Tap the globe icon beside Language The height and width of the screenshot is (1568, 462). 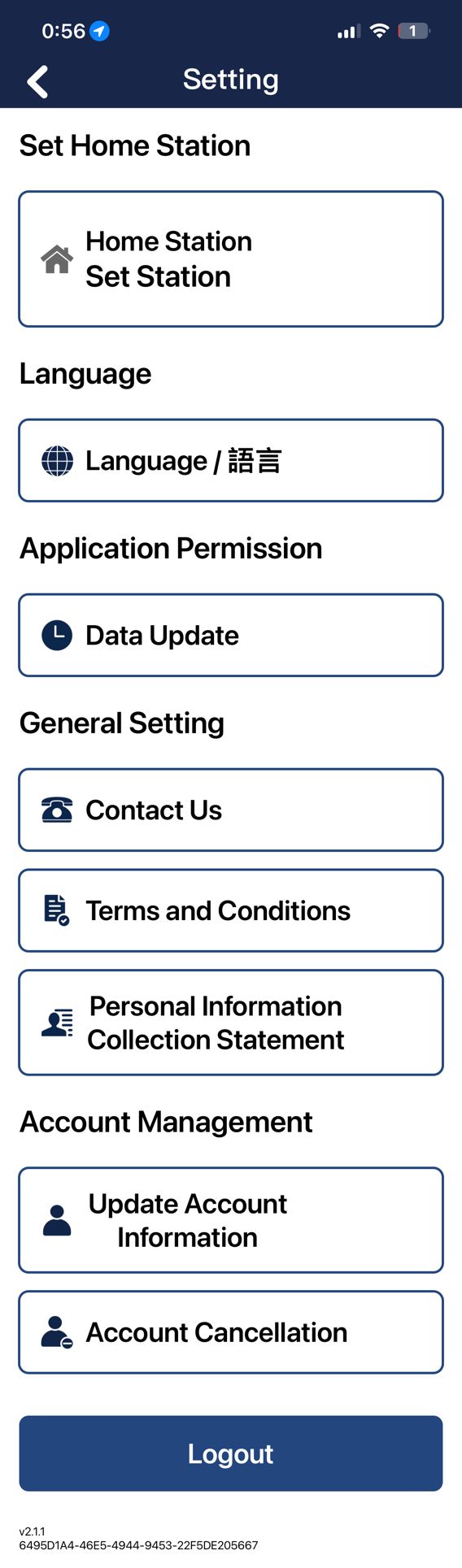click(x=57, y=461)
